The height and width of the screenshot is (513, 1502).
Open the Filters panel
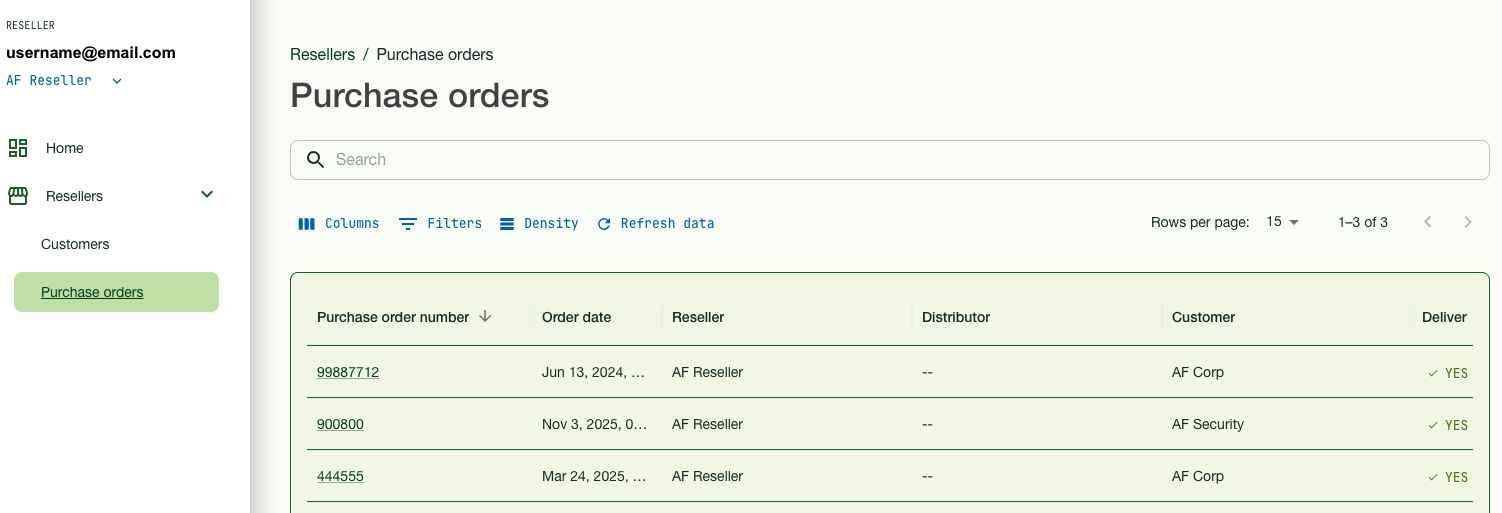click(440, 224)
